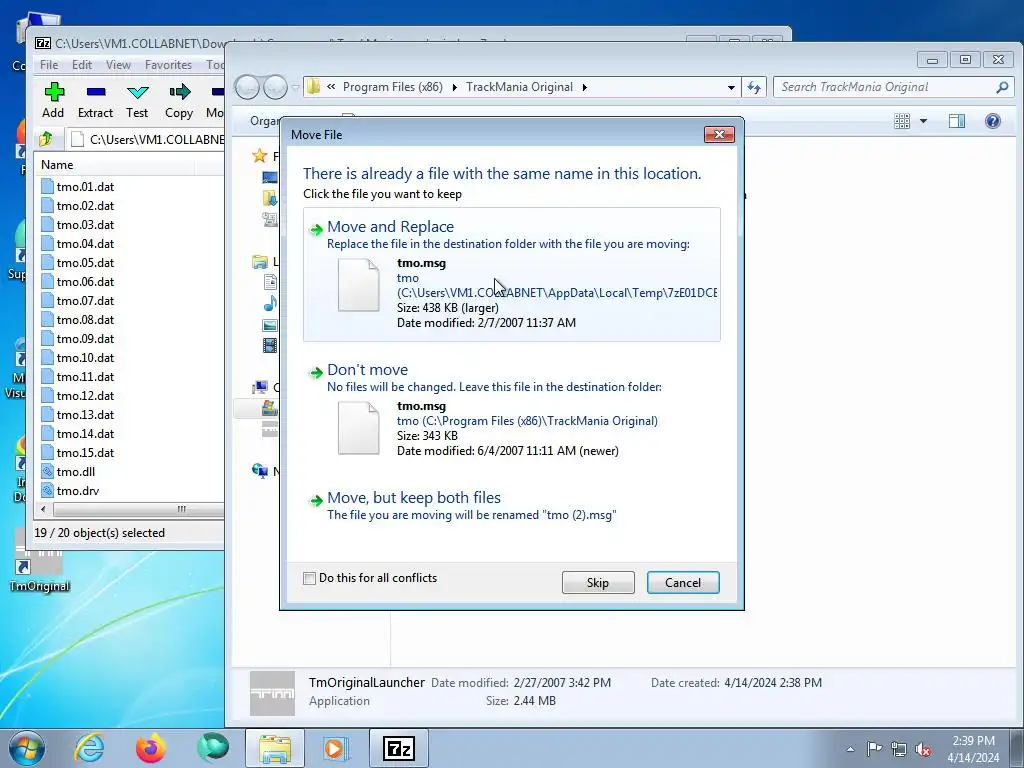Click TmOriginalLauncher thumbnail in details pane
This screenshot has width=1024, height=768.
click(272, 693)
